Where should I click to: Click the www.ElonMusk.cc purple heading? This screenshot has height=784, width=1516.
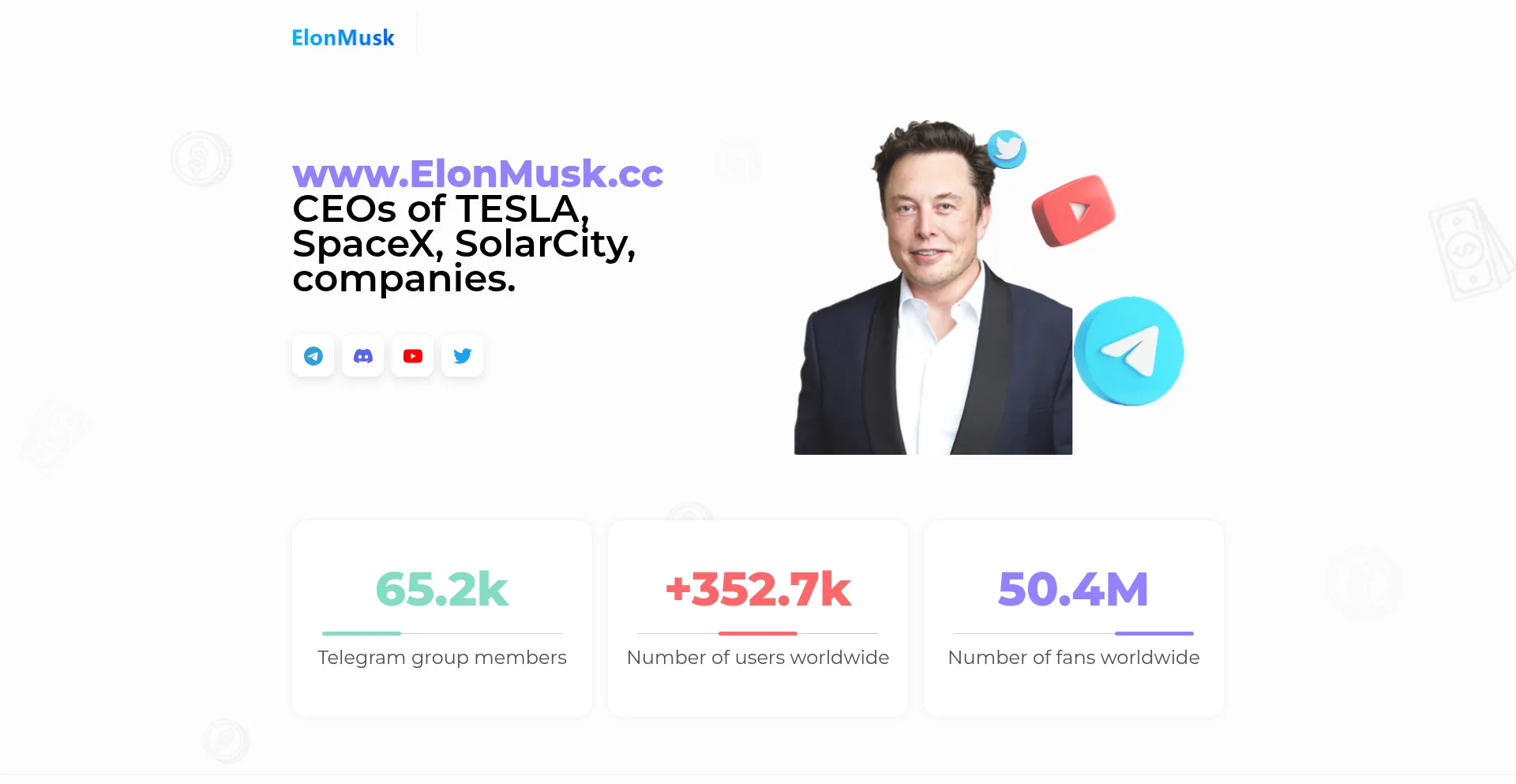[477, 174]
